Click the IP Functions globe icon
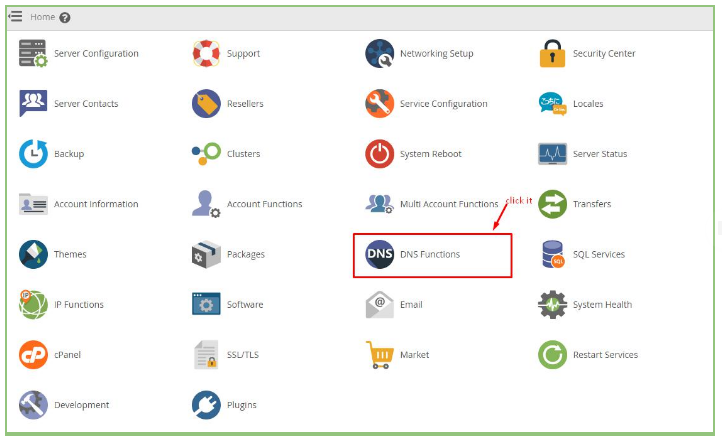The width and height of the screenshot is (722, 440). click(33, 304)
